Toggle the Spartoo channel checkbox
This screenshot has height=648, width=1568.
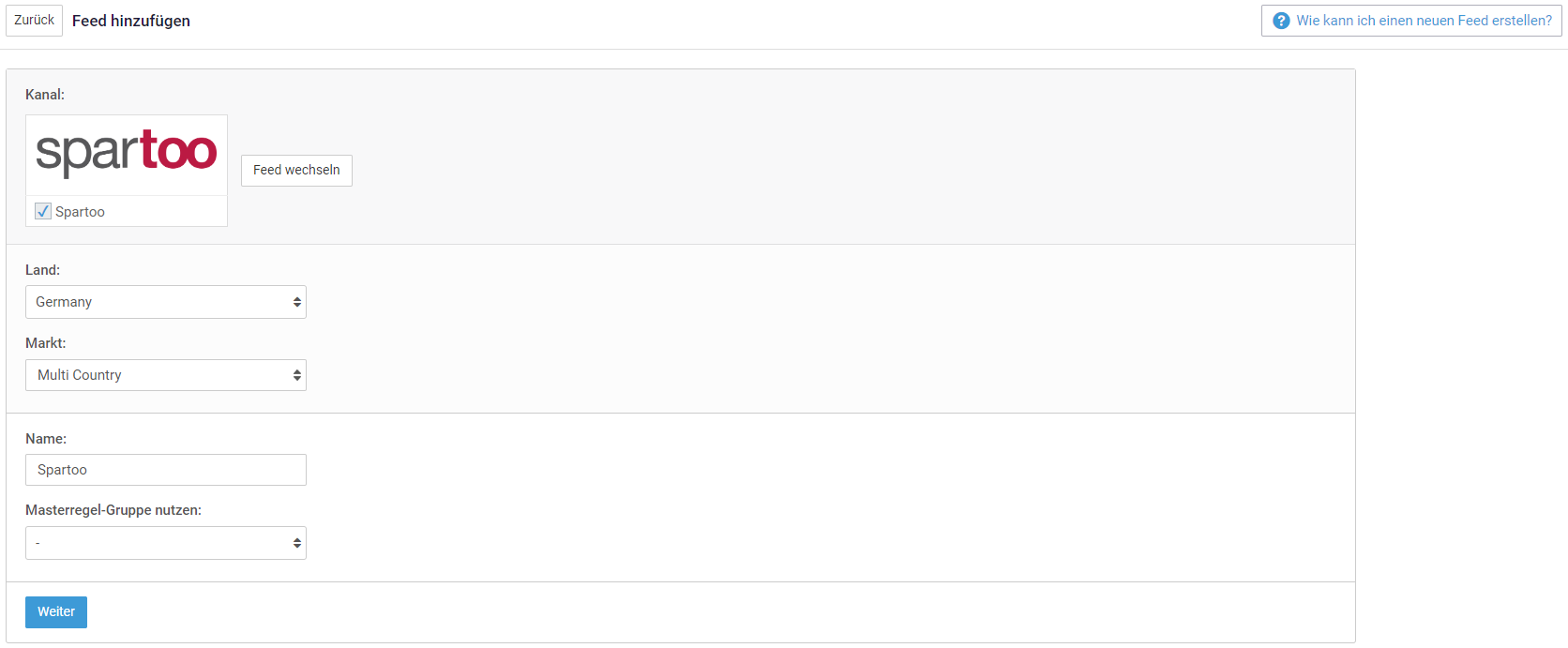[x=43, y=211]
